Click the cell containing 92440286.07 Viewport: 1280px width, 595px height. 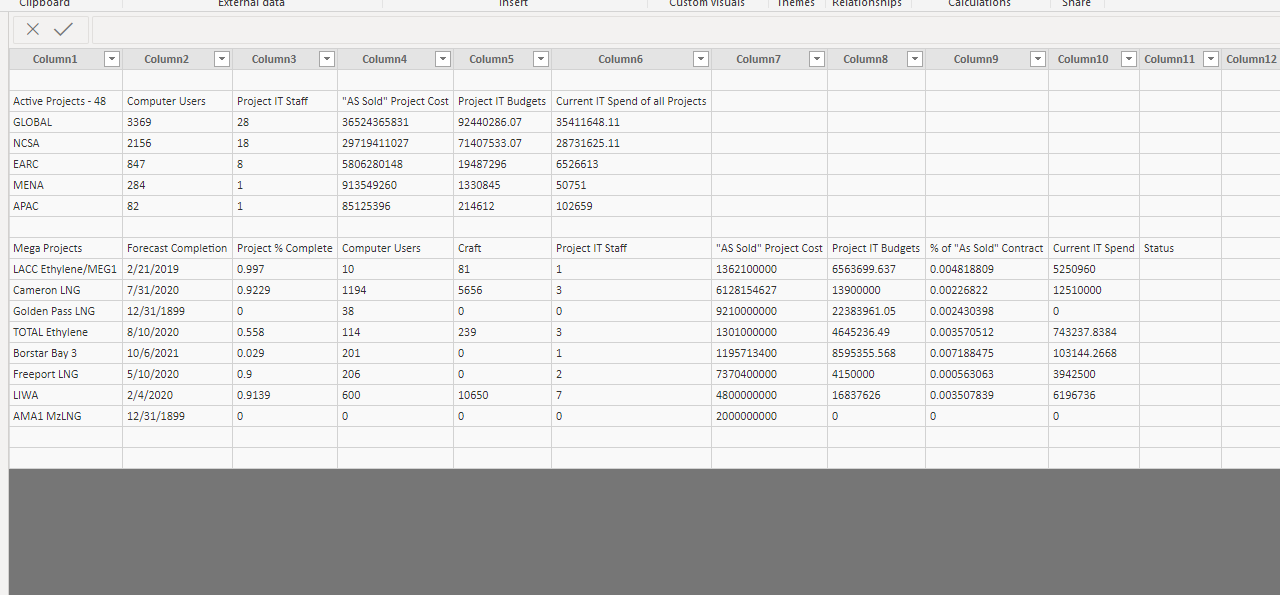502,122
